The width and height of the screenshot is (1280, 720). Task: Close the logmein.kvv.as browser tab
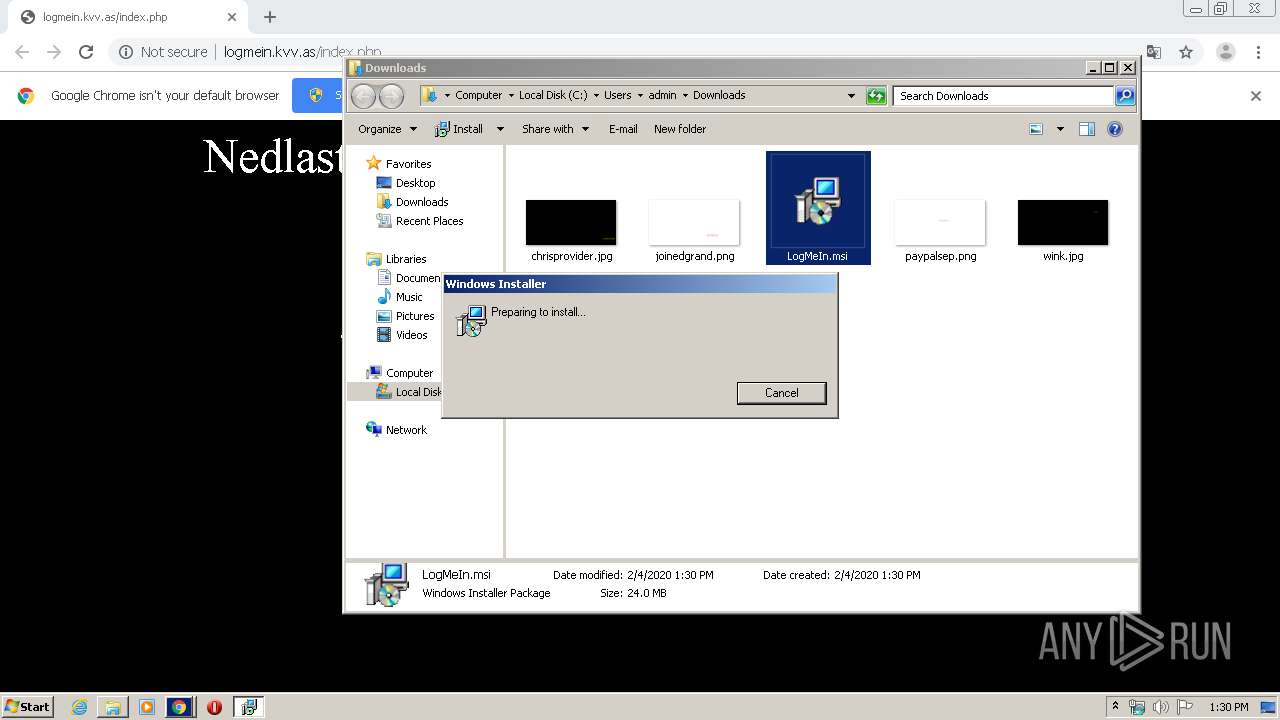[232, 17]
